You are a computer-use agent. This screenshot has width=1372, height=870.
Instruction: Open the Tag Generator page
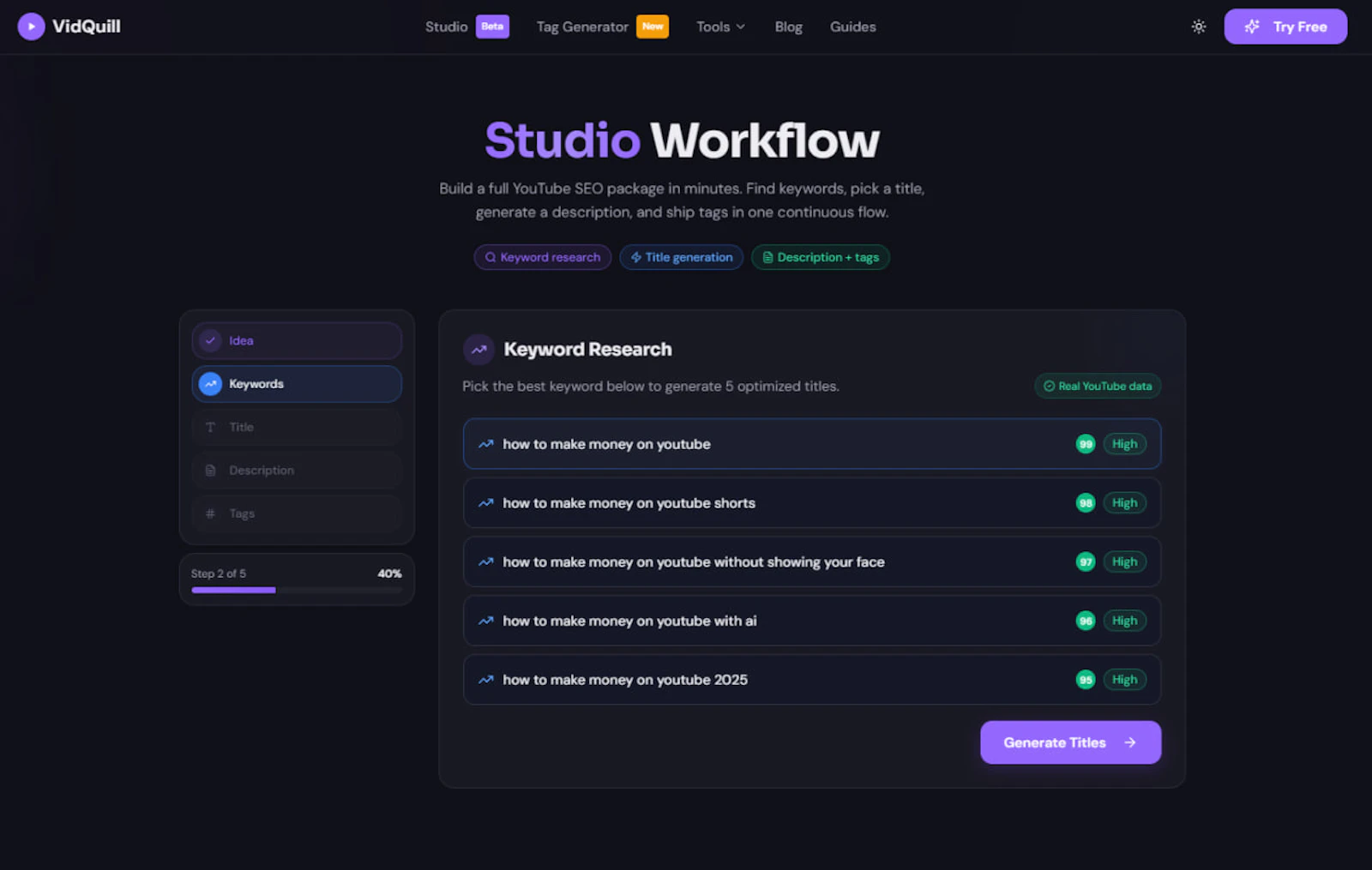click(x=582, y=27)
